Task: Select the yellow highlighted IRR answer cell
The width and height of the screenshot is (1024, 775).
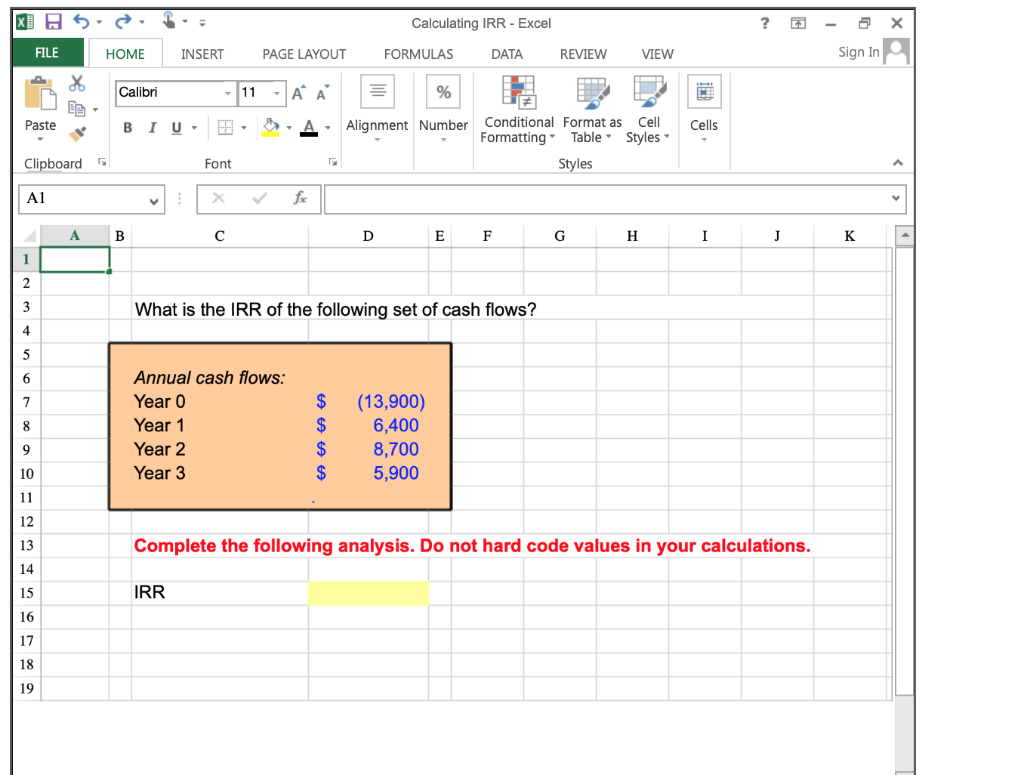Action: (x=368, y=592)
